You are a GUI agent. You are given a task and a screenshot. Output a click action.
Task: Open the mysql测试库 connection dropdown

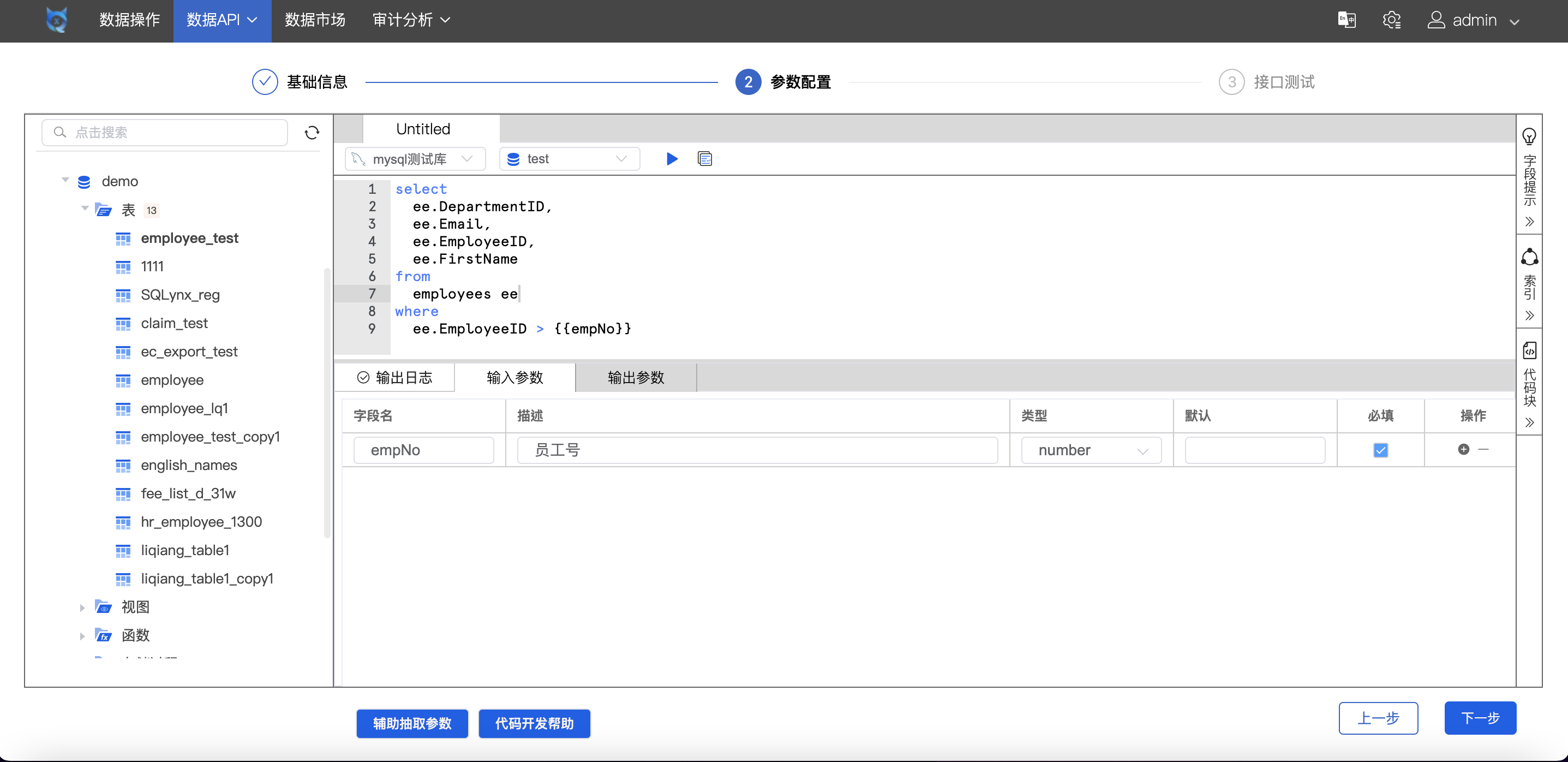click(x=415, y=158)
